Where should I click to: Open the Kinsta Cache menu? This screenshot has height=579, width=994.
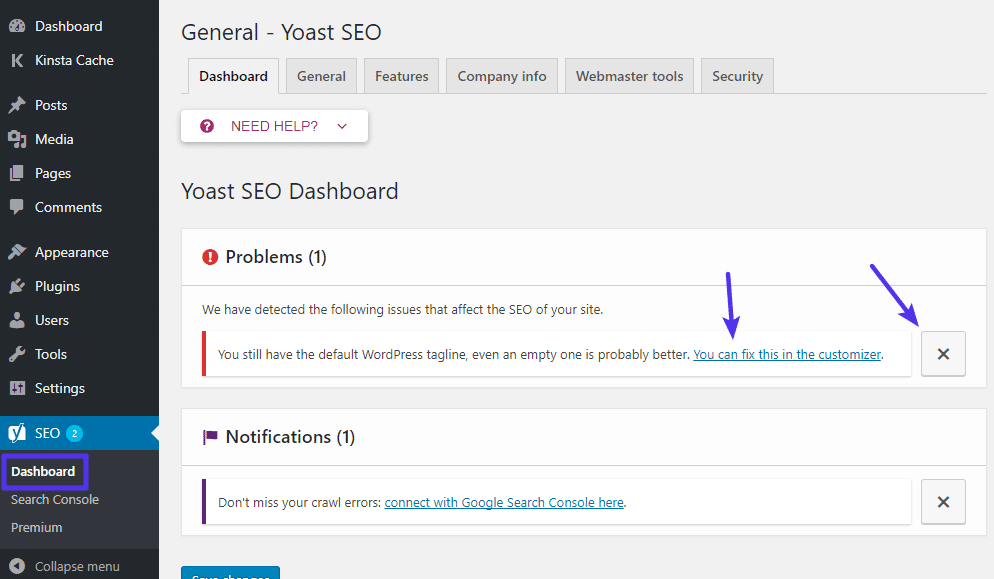[x=79, y=60]
